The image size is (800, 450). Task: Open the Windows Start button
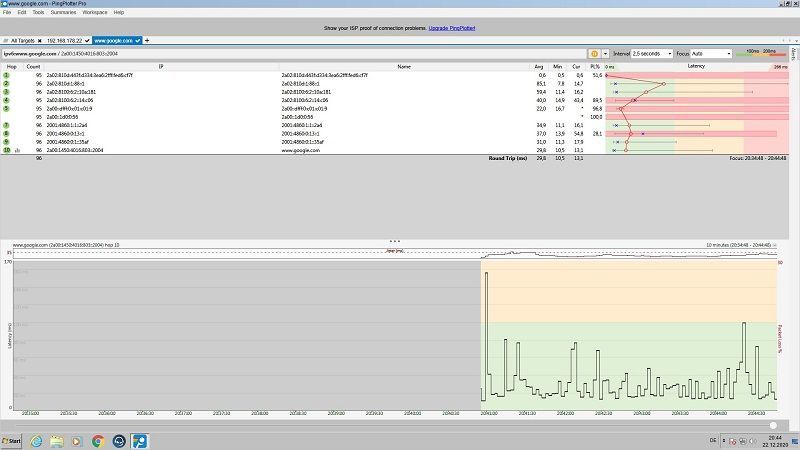pyautogui.click(x=11, y=441)
